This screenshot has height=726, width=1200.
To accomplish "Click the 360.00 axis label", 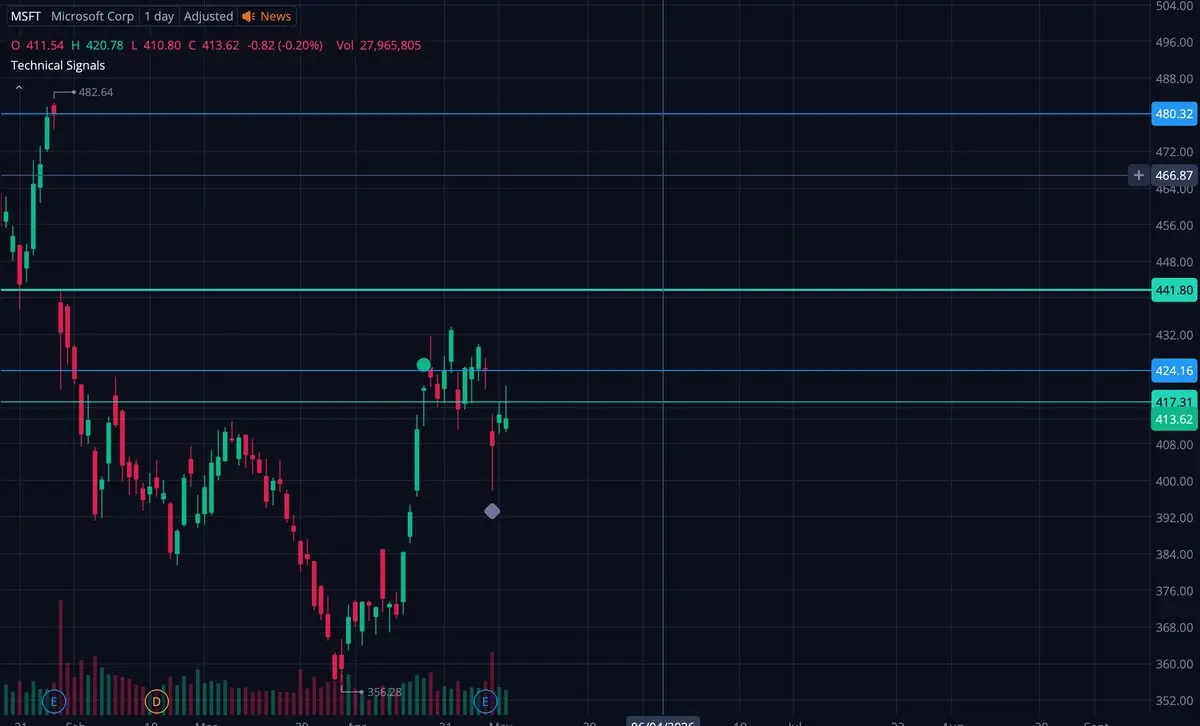I will pyautogui.click(x=1174, y=664).
